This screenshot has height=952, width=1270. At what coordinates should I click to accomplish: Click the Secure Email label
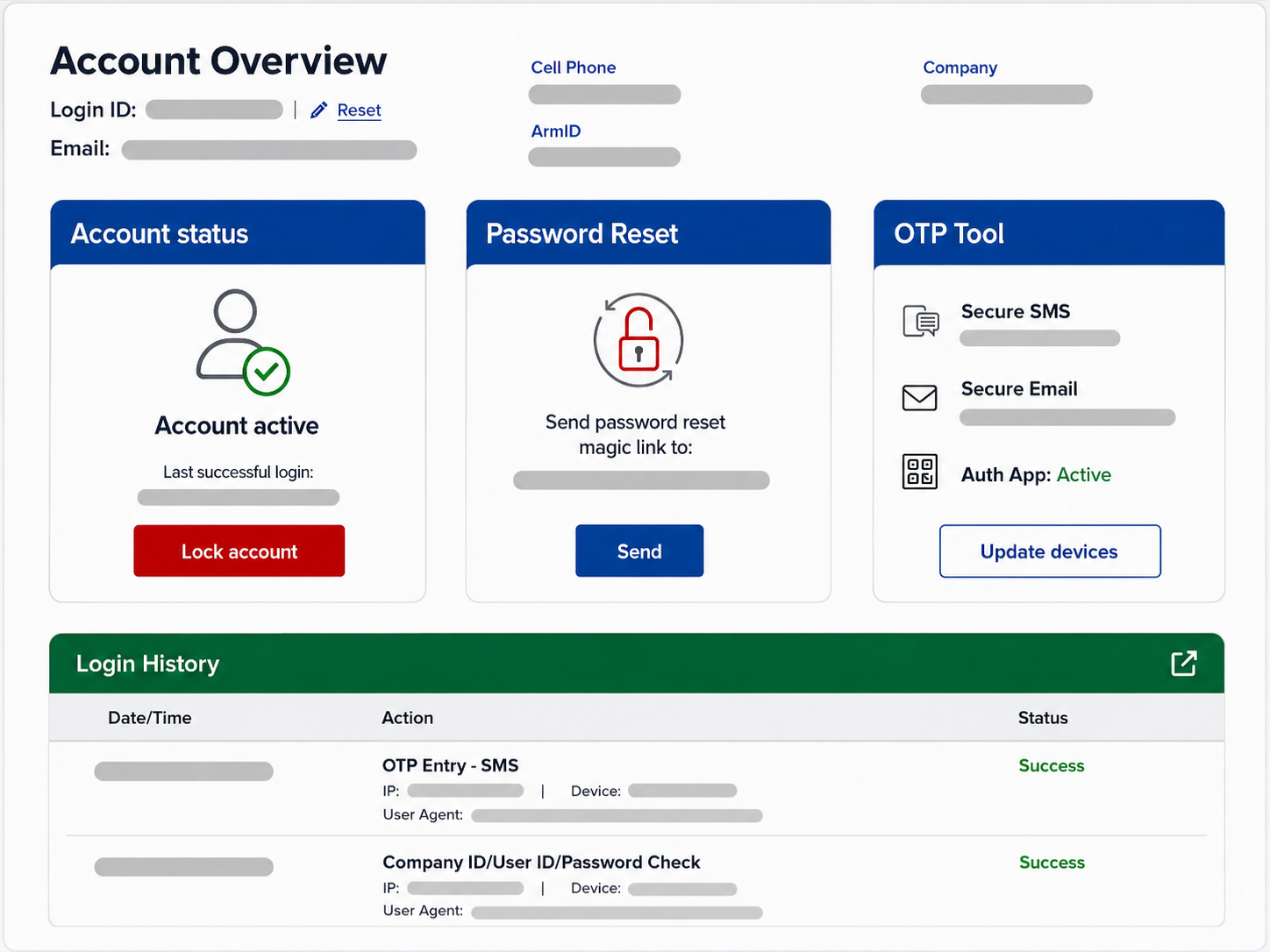tap(1019, 389)
